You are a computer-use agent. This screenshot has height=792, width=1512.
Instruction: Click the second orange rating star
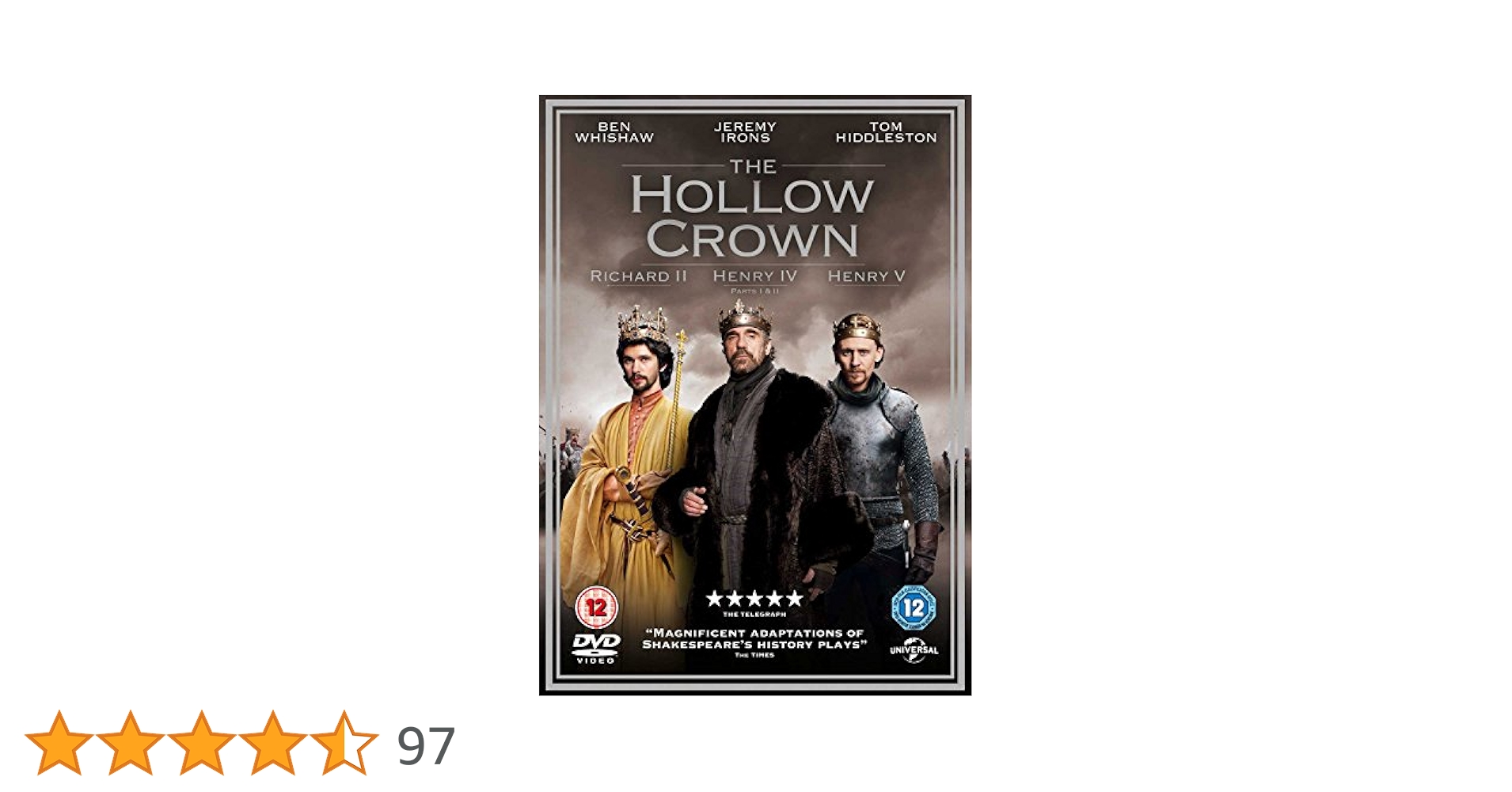pyautogui.click(x=131, y=743)
